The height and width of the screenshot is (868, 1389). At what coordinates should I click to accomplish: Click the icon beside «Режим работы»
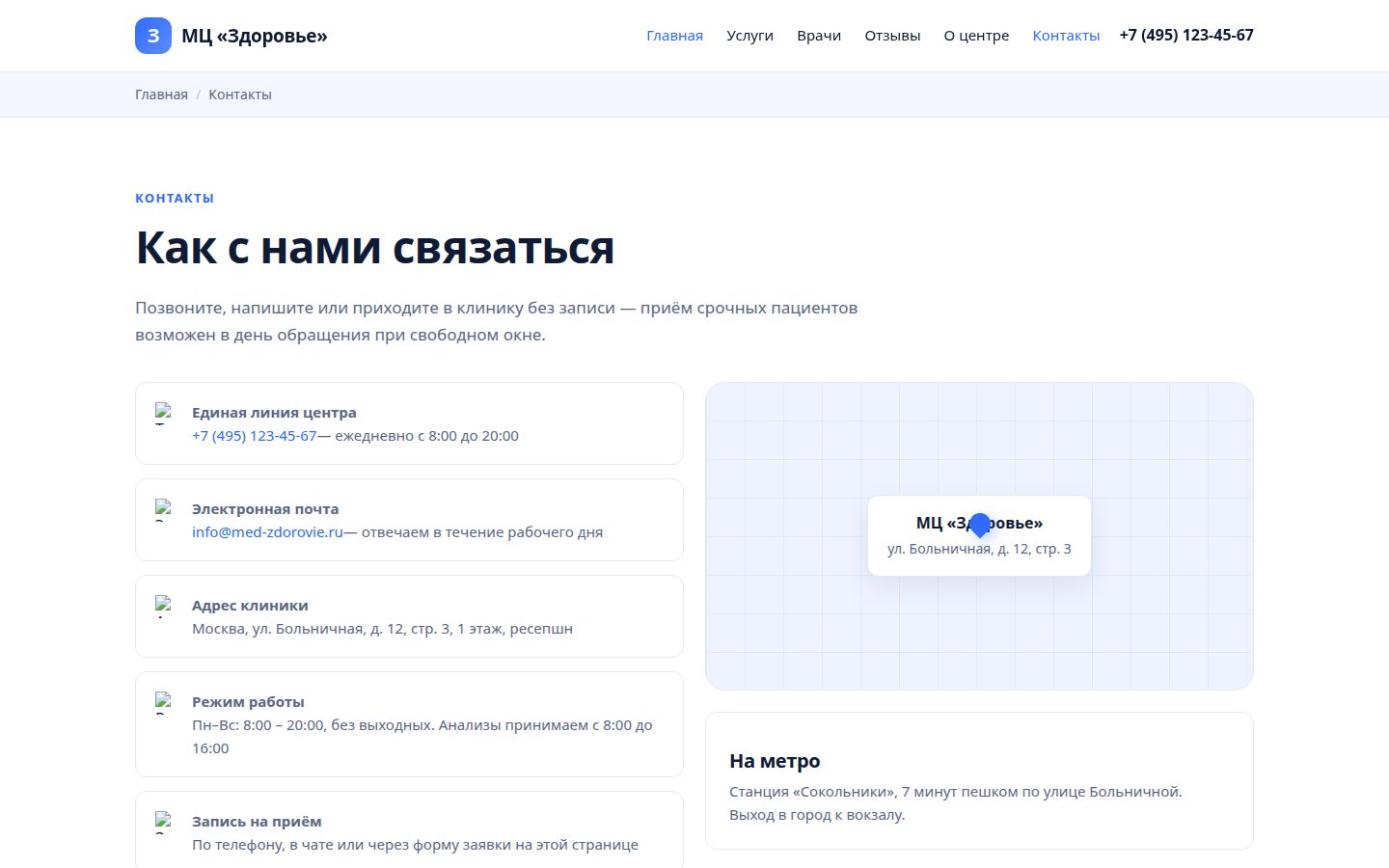[x=164, y=702]
